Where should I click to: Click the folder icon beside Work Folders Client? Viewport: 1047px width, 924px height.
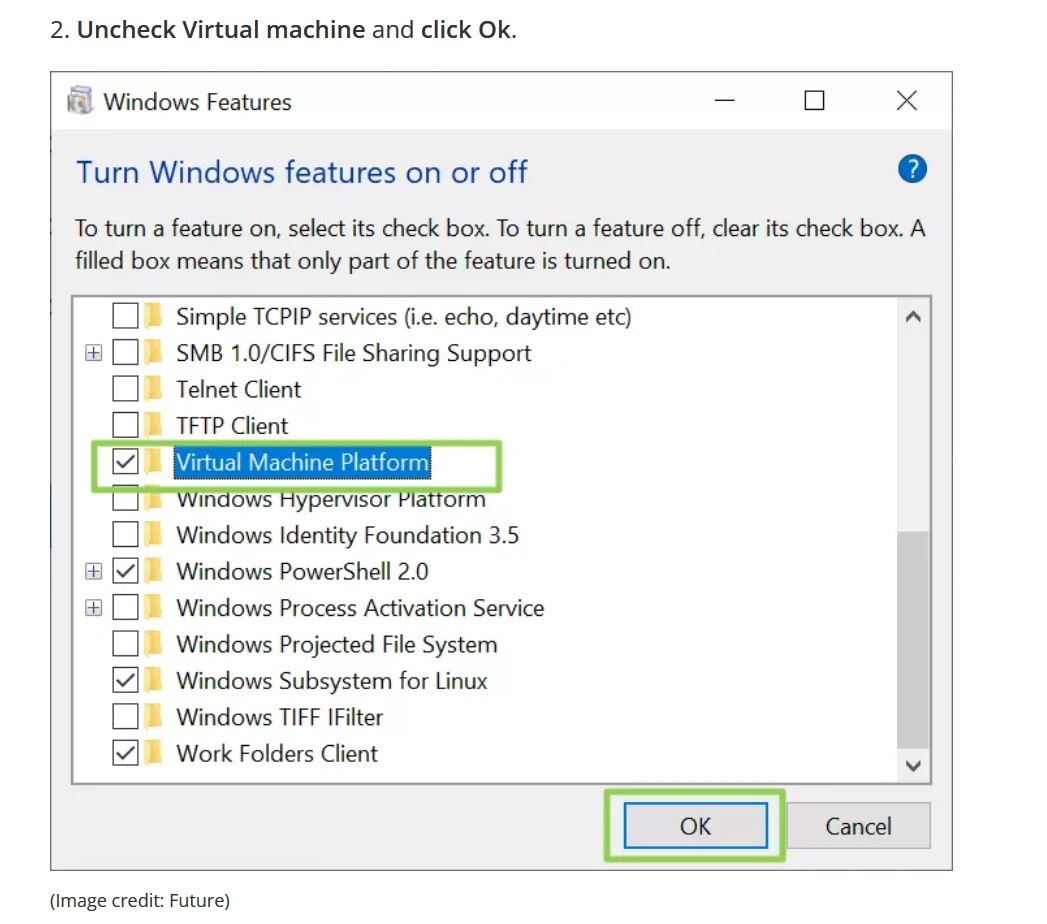pyautogui.click(x=154, y=753)
